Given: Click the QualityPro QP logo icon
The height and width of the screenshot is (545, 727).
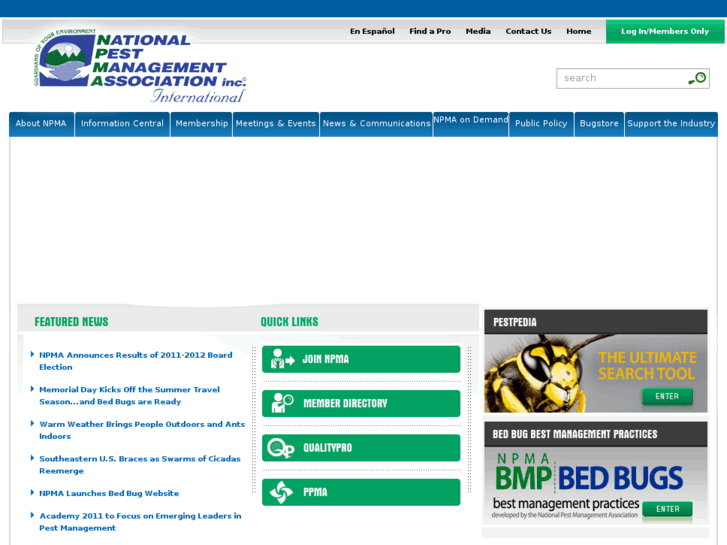Looking at the screenshot, I should (281, 448).
